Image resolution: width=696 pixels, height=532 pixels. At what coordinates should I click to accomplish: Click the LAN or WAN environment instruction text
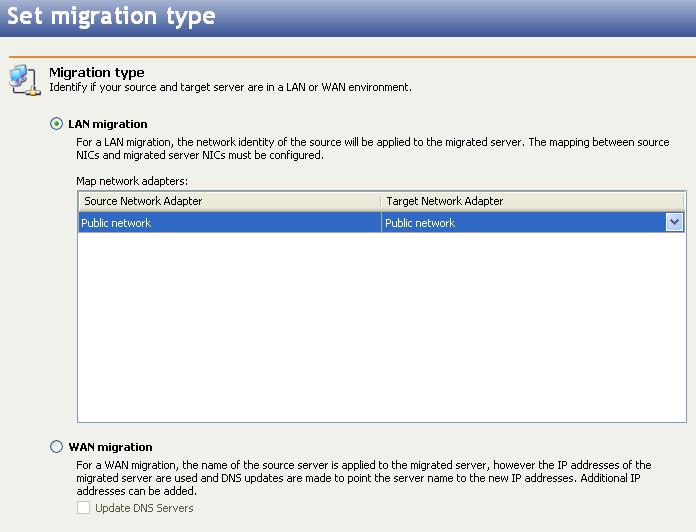point(230,87)
